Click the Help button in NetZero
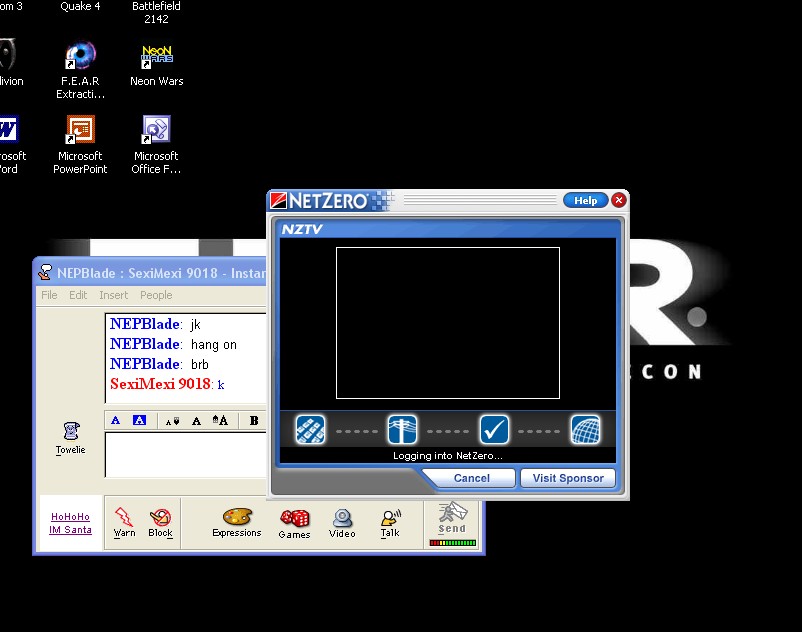Screen dimensions: 802x632 [585, 200]
